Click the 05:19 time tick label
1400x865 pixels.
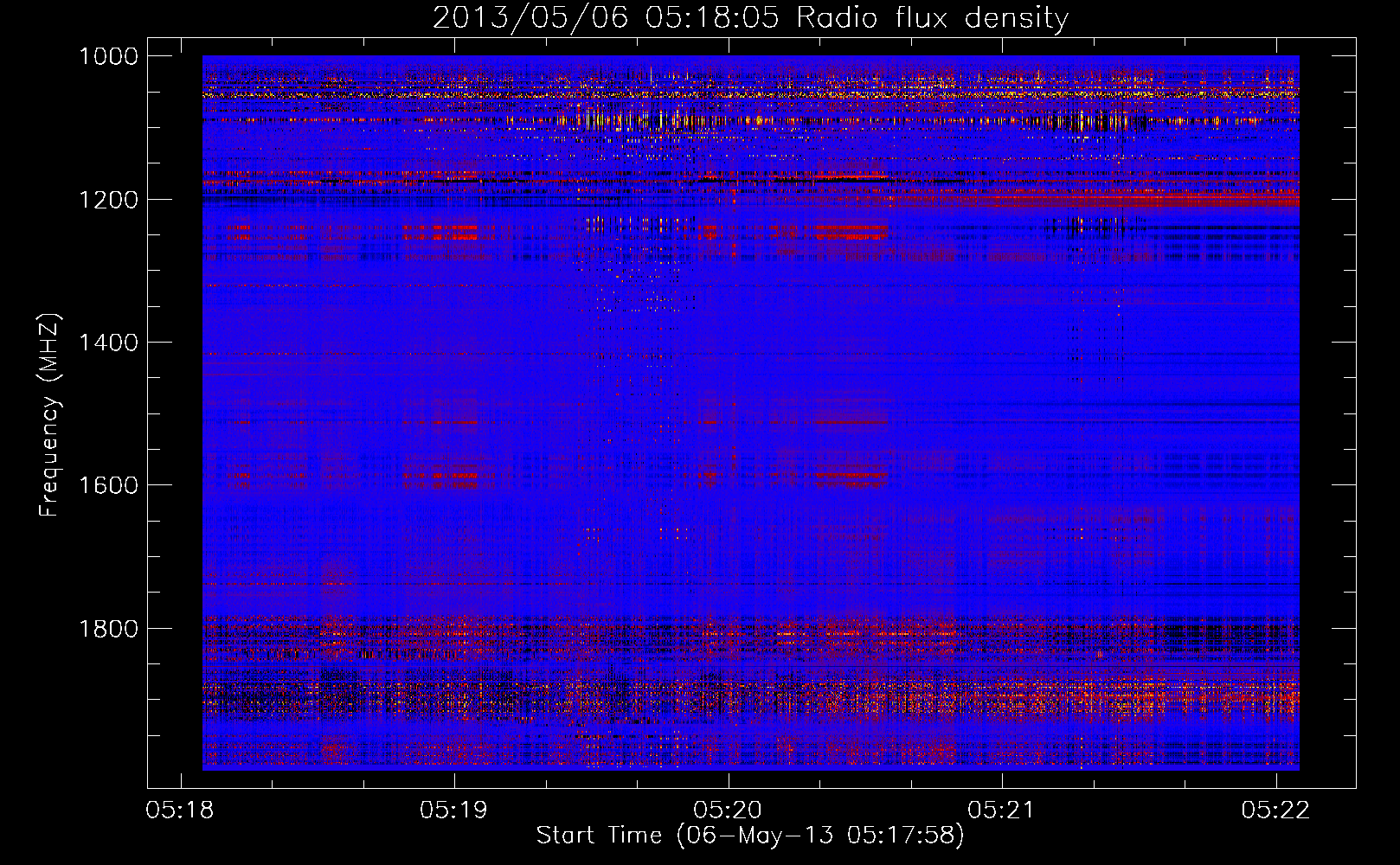[454, 811]
